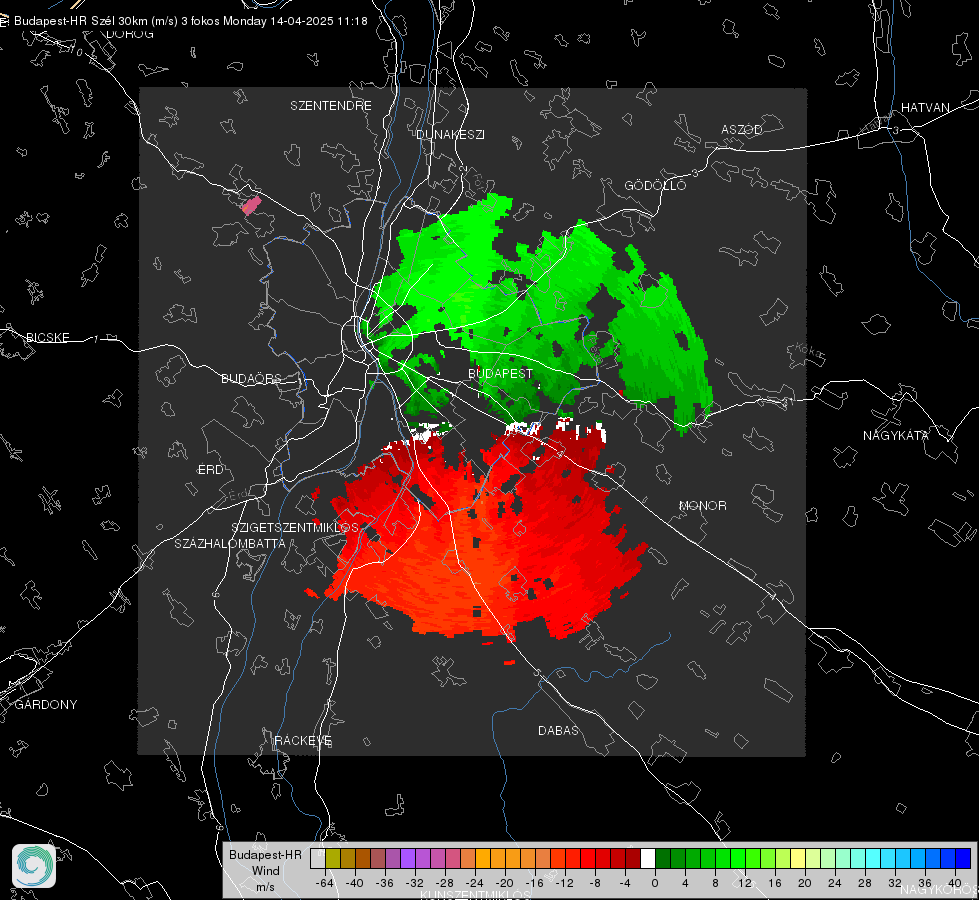Click the 'GÖDÖLLŐ' town label

tap(655, 185)
